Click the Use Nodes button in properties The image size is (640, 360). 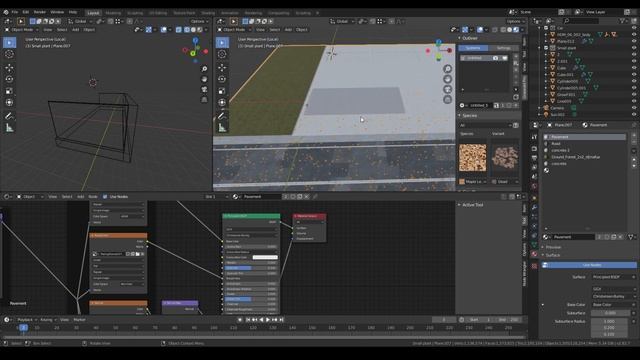(589, 265)
